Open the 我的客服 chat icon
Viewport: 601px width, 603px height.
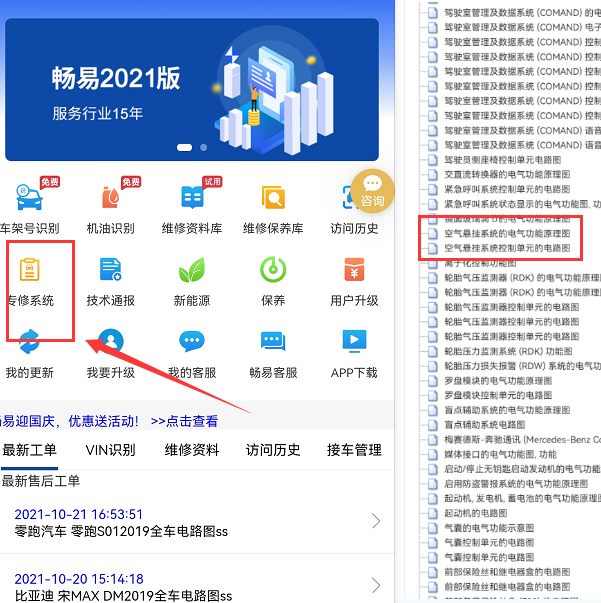(192, 341)
